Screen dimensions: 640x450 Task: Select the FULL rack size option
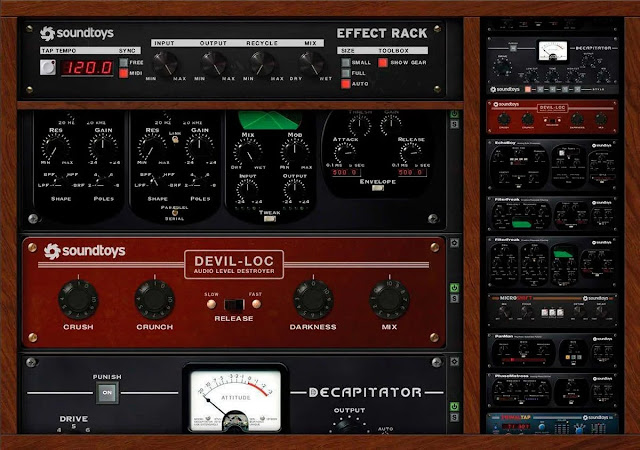click(346, 73)
